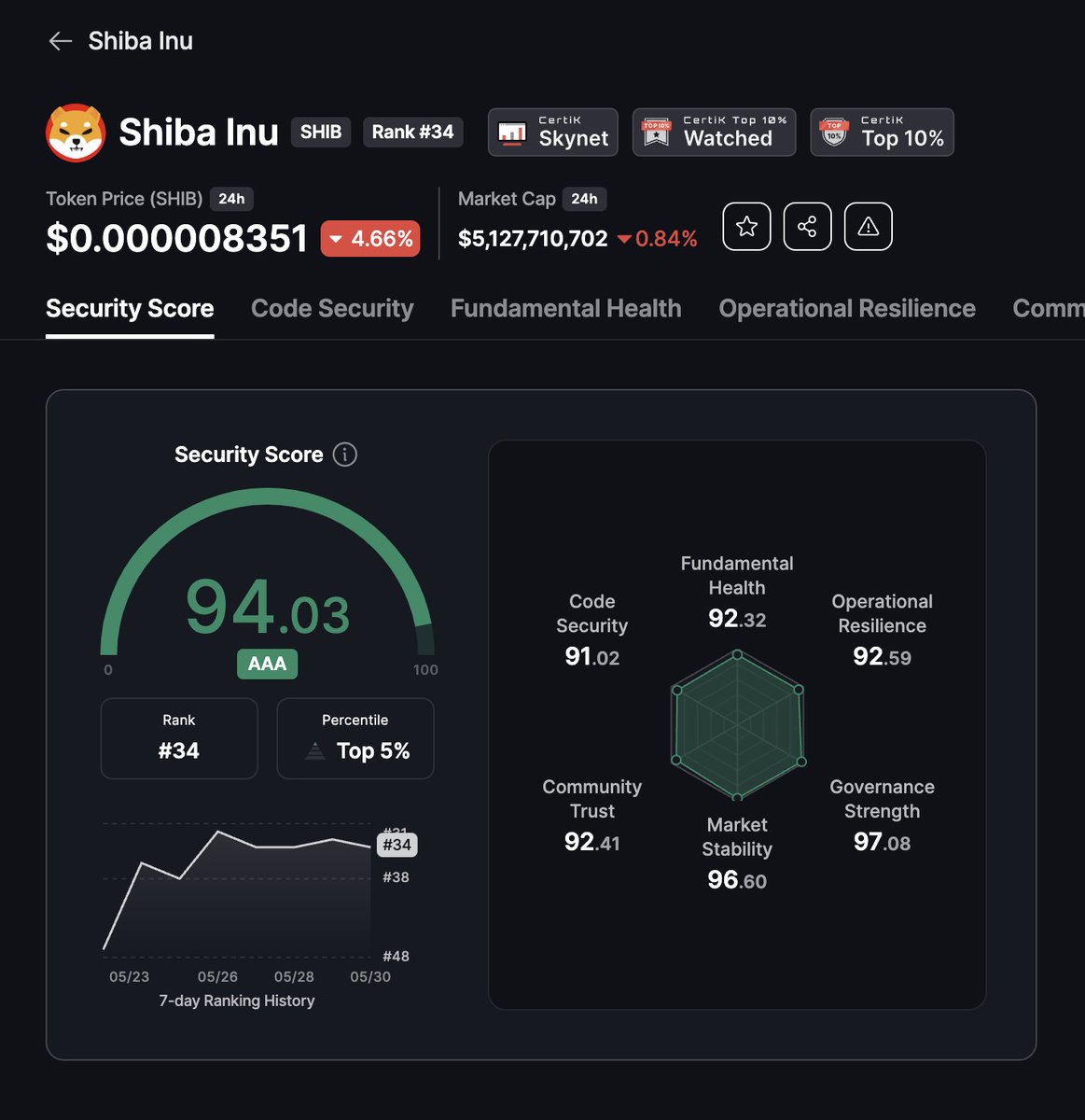Click the 4.66% price change badge
This screenshot has width=1085, height=1120.
tap(370, 239)
